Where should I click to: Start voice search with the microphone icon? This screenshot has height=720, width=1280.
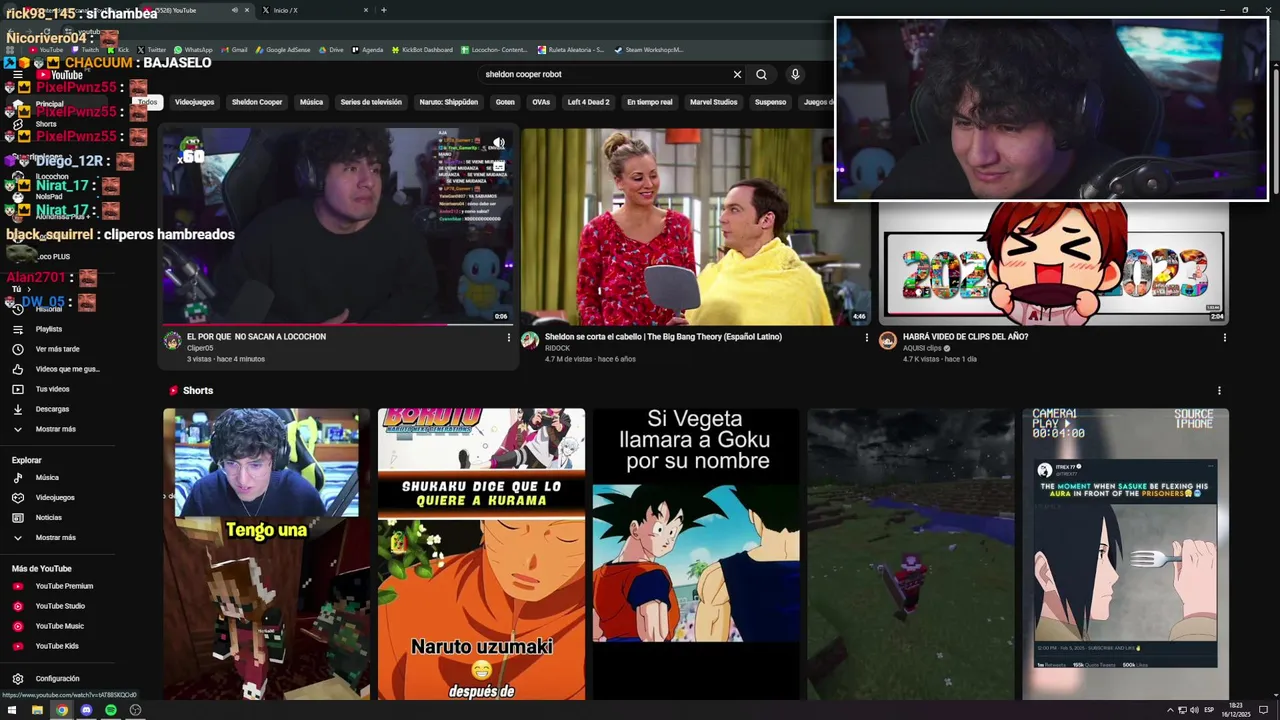point(795,74)
